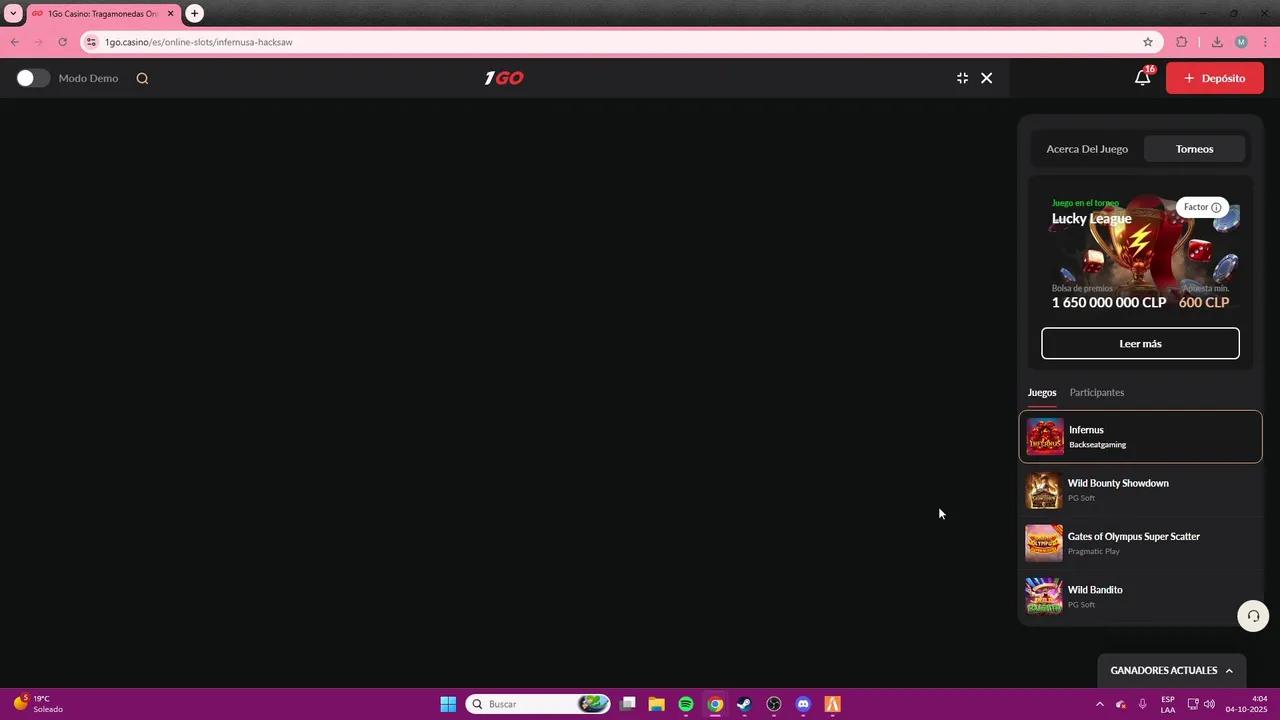
Task: Click the Leer más button
Action: tap(1140, 343)
